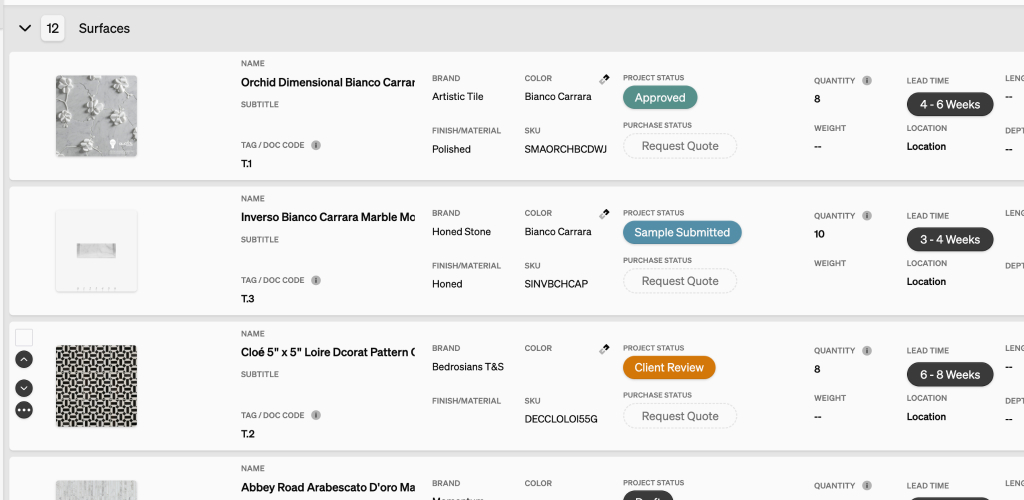
Task: Open the Sample Submitted status dropdown
Action: coord(682,232)
